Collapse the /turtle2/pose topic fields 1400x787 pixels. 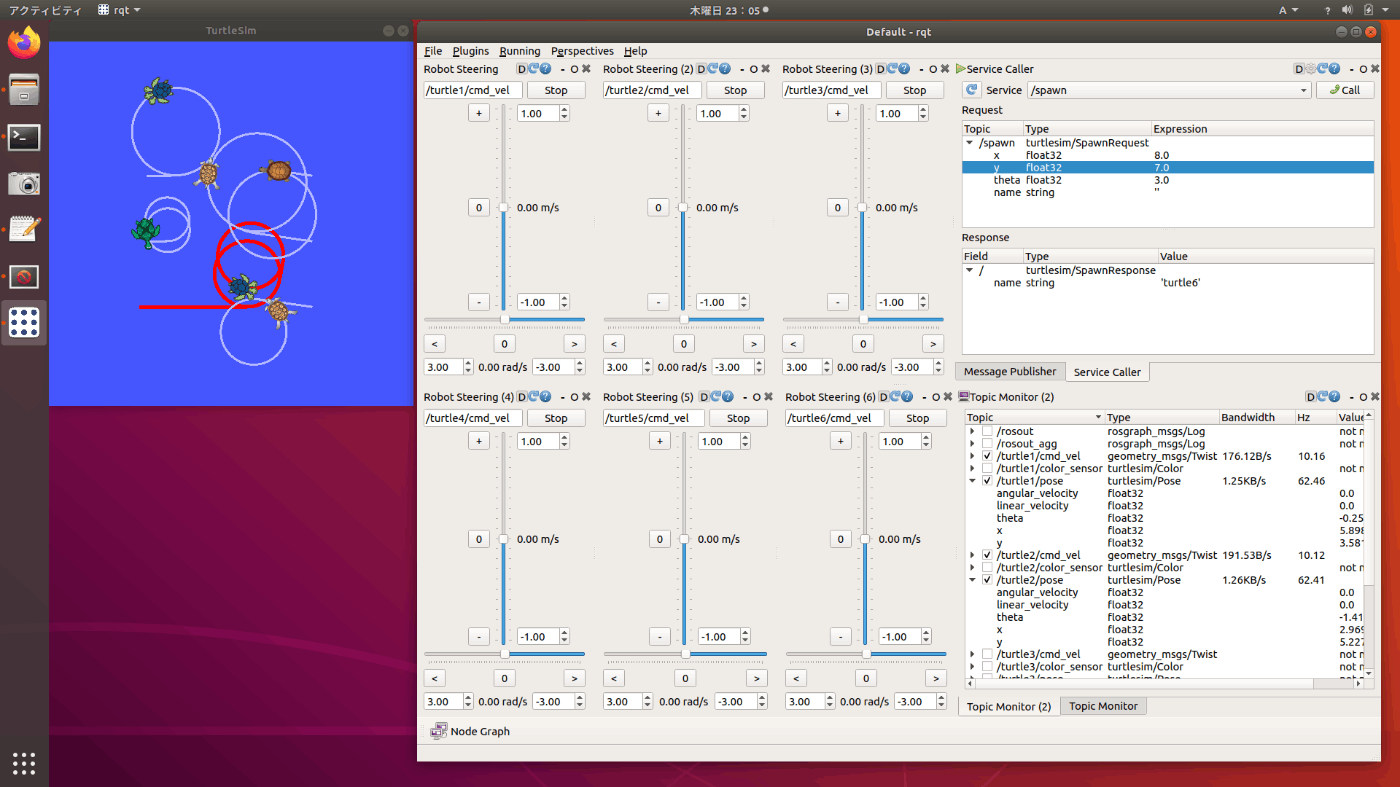point(973,580)
